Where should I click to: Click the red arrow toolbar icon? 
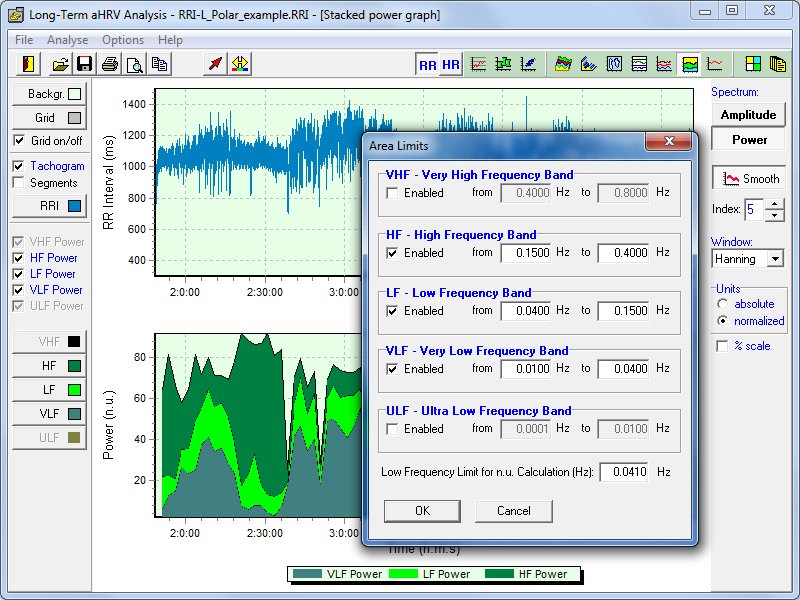tap(215, 65)
